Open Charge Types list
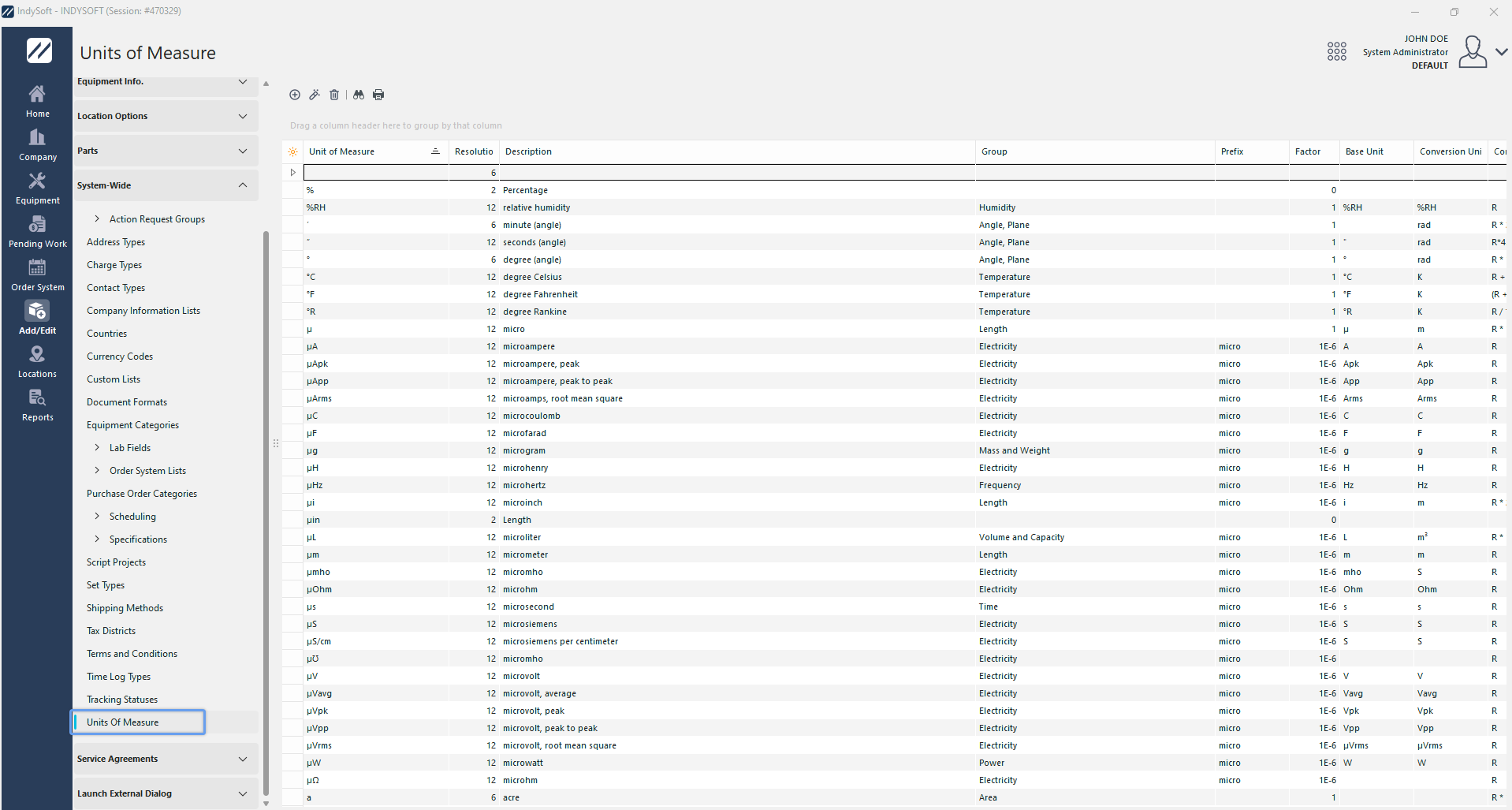1512x810 pixels. point(114,265)
